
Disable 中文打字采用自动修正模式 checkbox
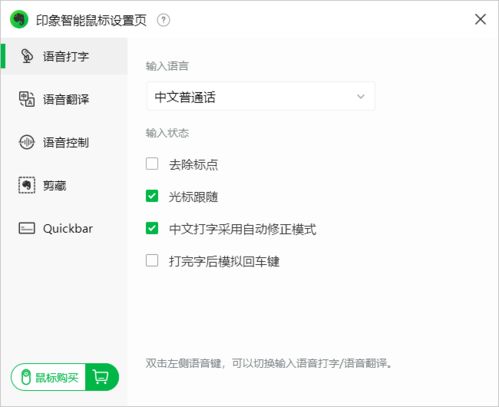click(x=152, y=228)
